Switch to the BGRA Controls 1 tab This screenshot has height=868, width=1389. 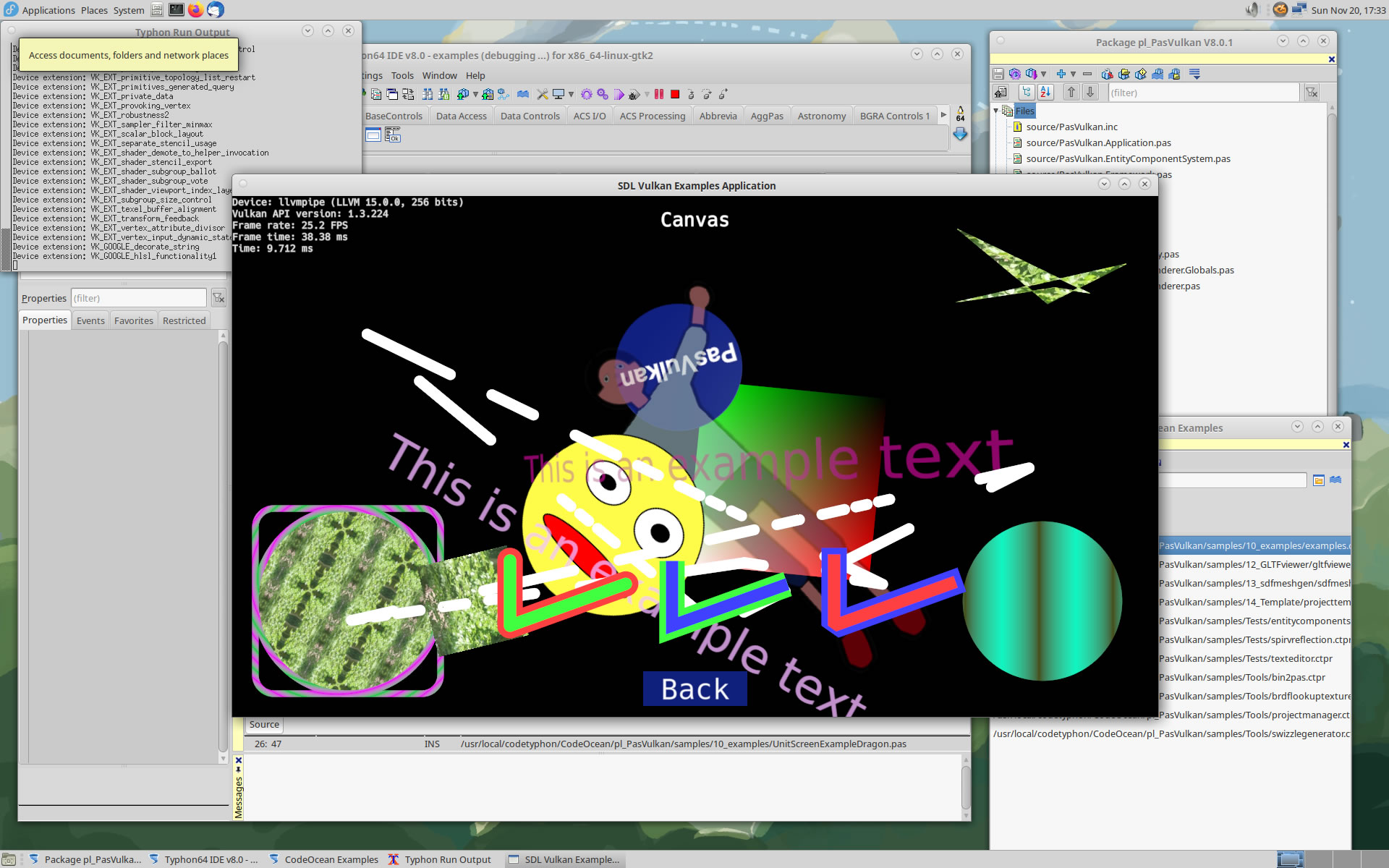(x=894, y=116)
